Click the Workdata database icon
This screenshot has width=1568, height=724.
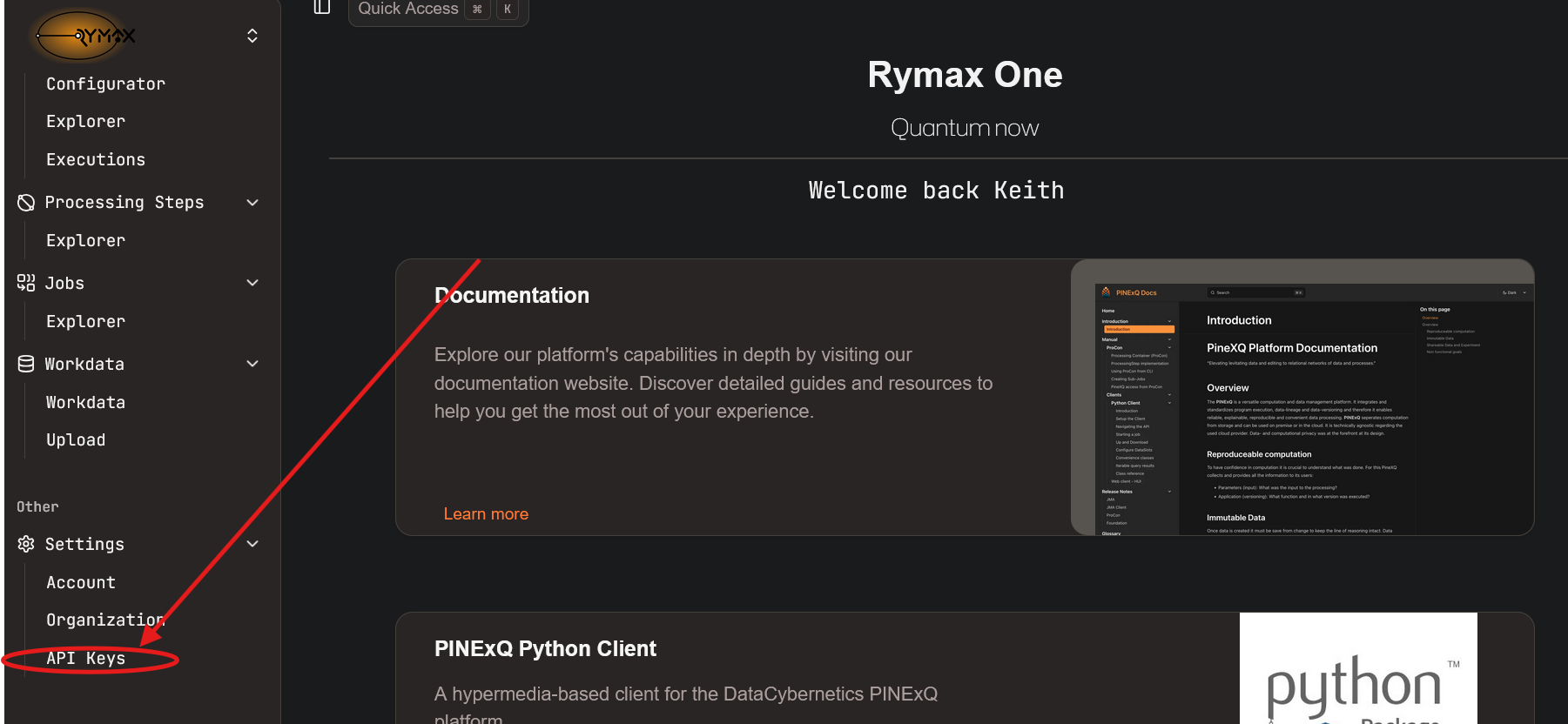click(26, 364)
